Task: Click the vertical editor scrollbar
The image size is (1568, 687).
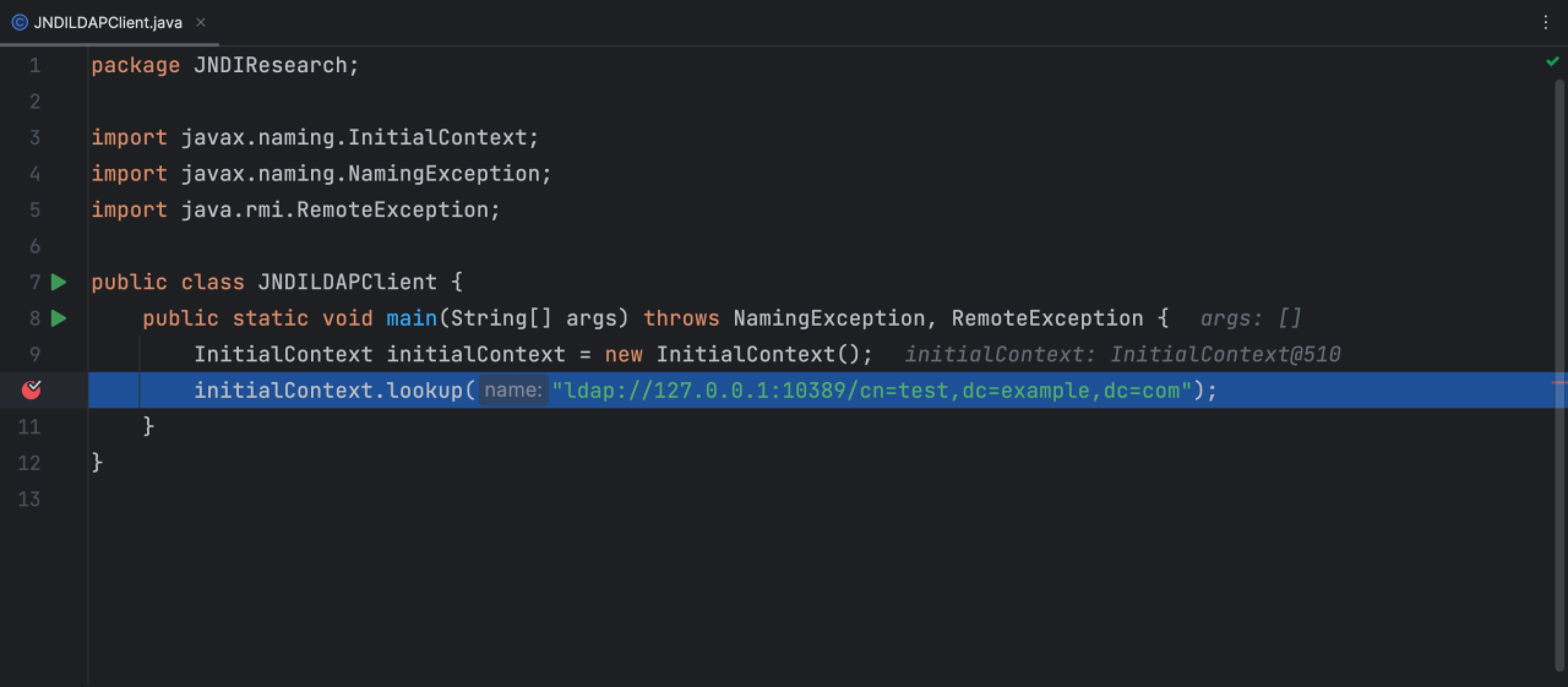Action: click(1559, 375)
